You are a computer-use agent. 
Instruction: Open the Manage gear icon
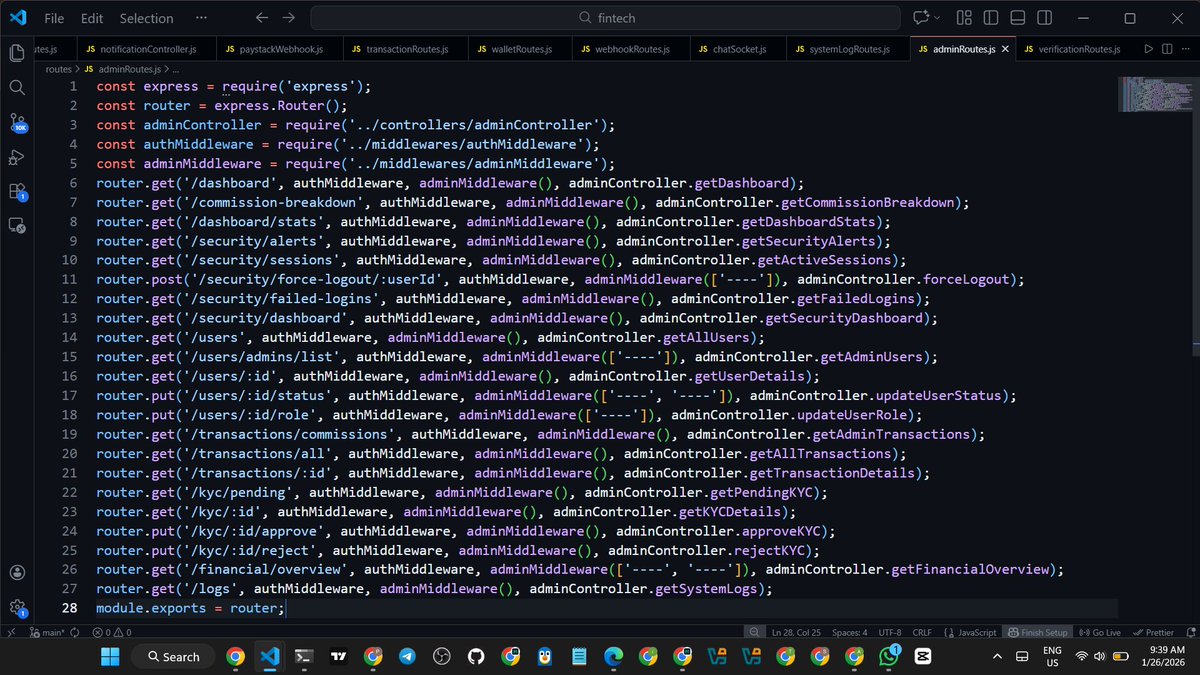pos(17,607)
